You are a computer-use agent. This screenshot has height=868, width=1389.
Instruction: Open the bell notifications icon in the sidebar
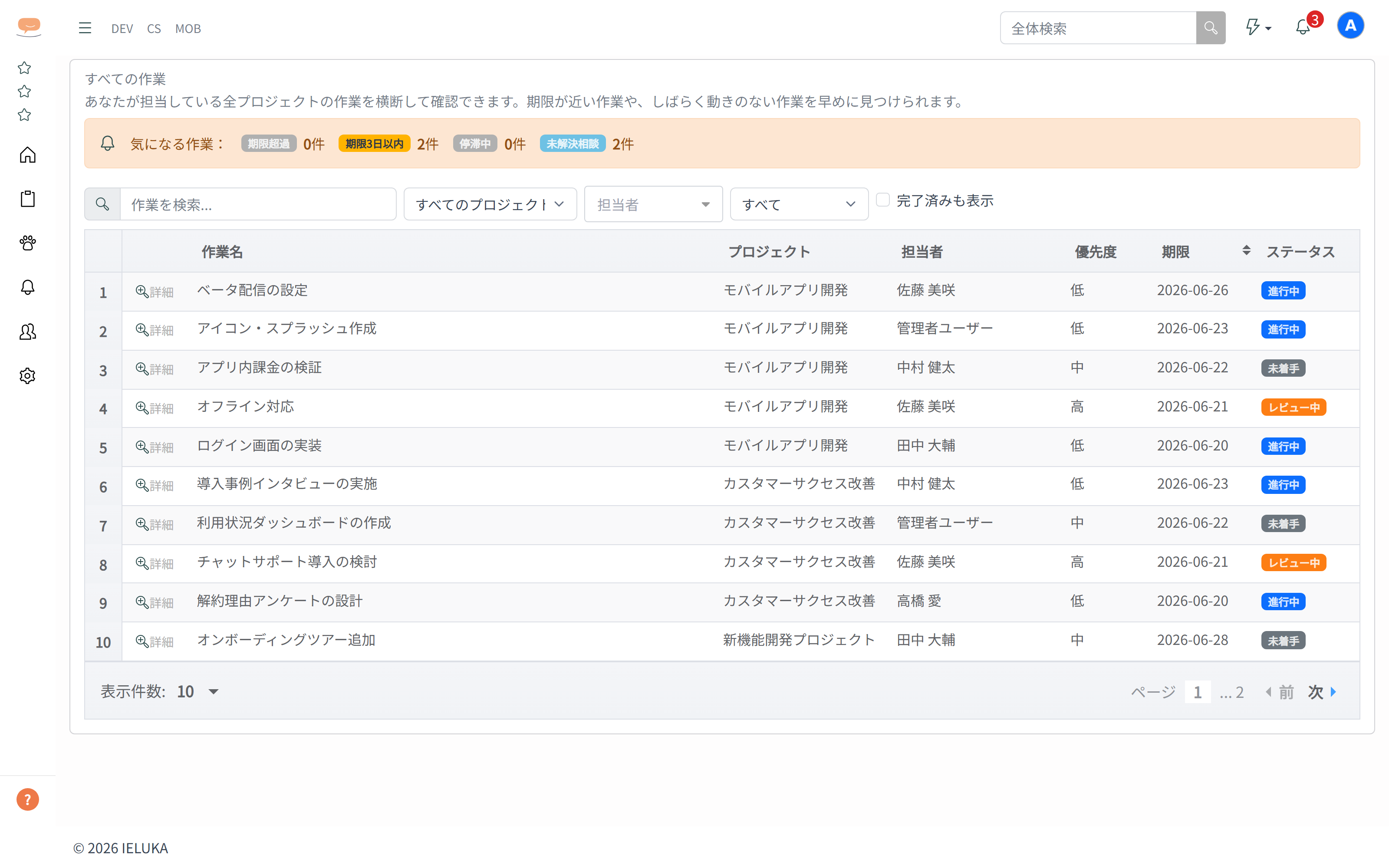click(x=27, y=287)
